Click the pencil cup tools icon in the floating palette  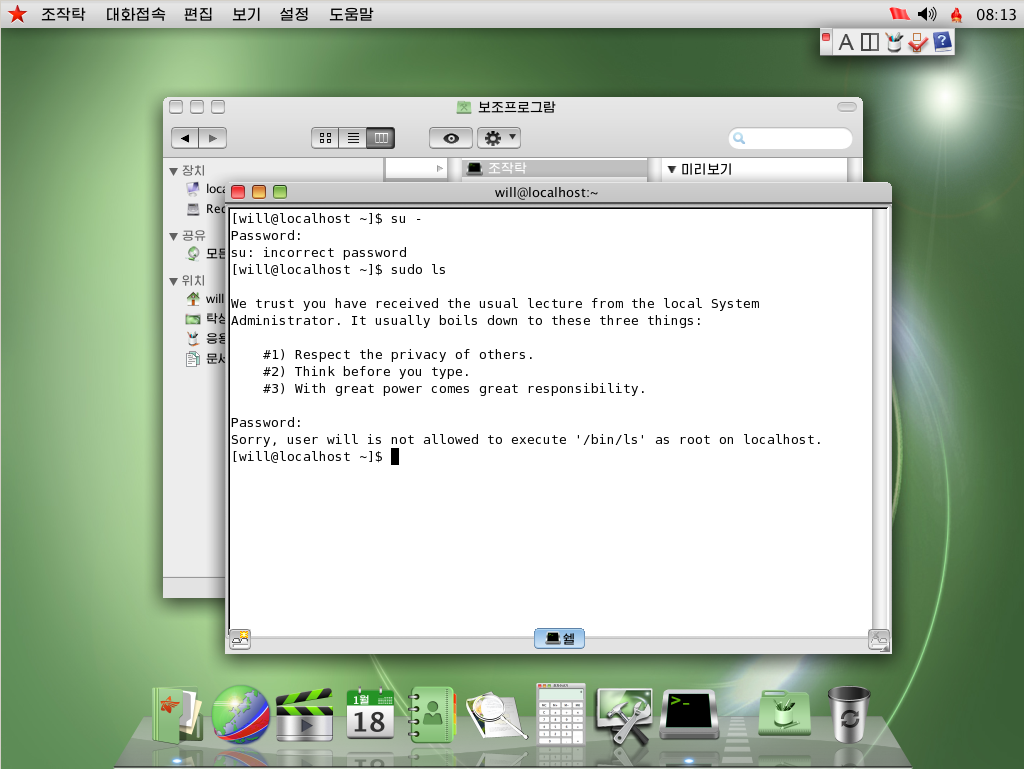(895, 41)
